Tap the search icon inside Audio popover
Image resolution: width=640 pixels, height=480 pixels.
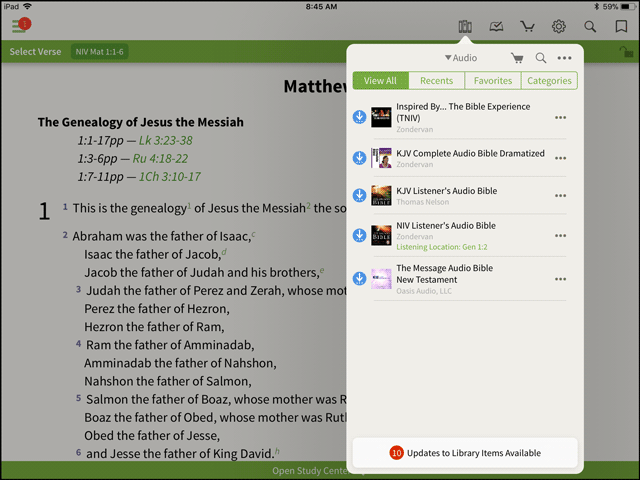541,58
